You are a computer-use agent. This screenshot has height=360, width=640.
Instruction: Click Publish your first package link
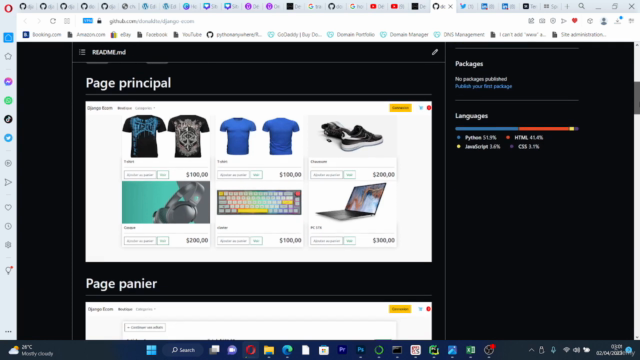point(483,87)
